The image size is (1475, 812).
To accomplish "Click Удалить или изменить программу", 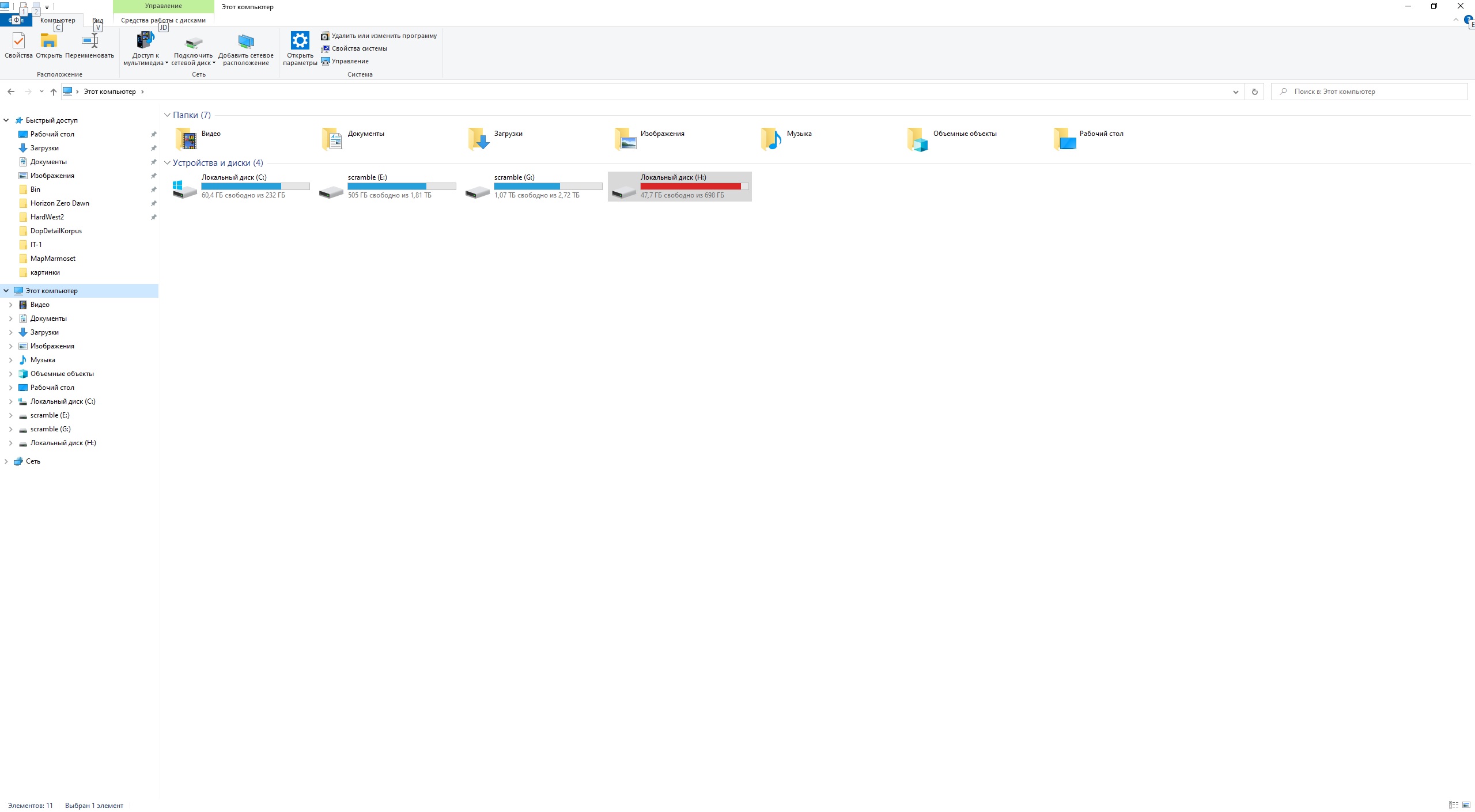I will (384, 36).
